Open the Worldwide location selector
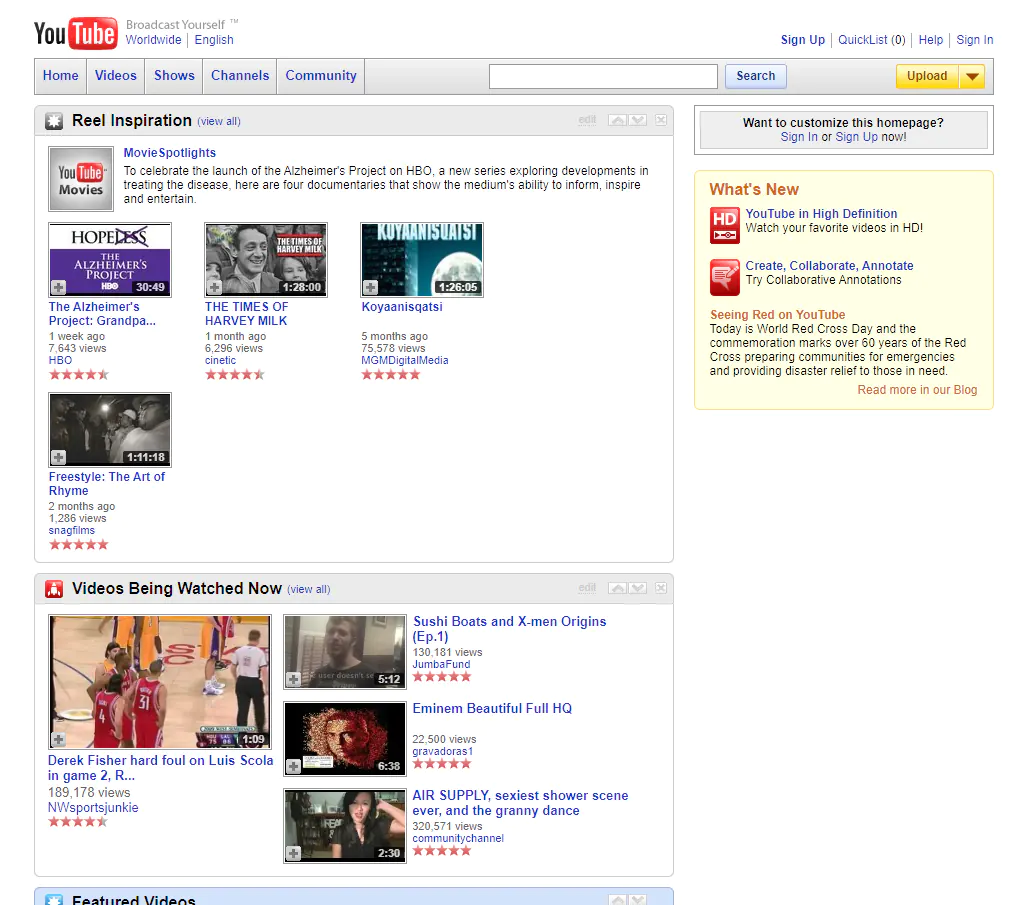 154,40
